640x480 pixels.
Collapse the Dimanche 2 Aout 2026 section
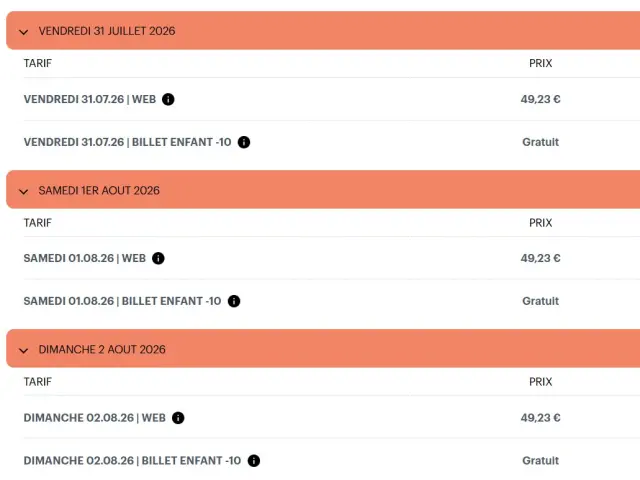pos(24,350)
